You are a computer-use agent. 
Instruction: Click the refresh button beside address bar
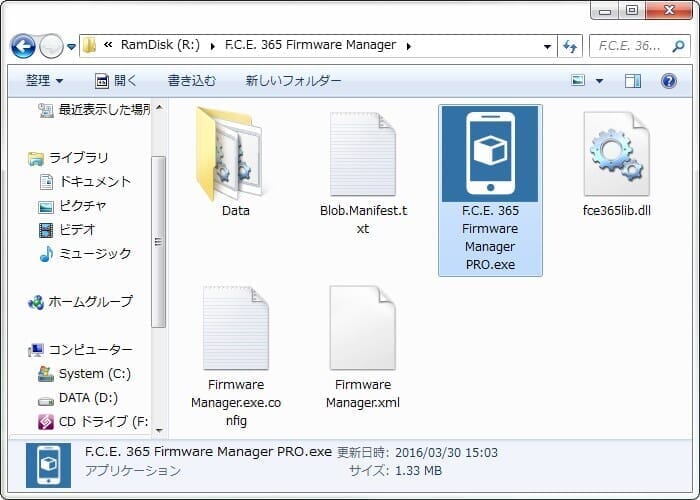click(x=570, y=46)
